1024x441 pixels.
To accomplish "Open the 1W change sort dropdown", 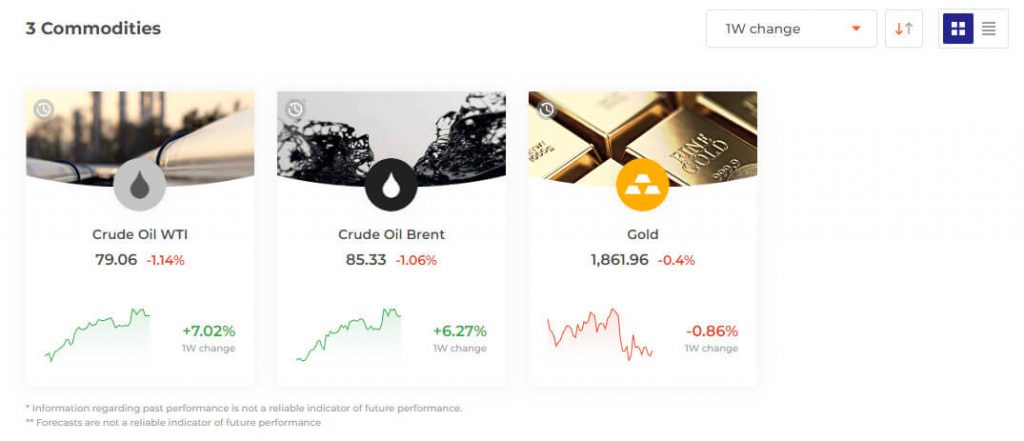I will 792,29.
